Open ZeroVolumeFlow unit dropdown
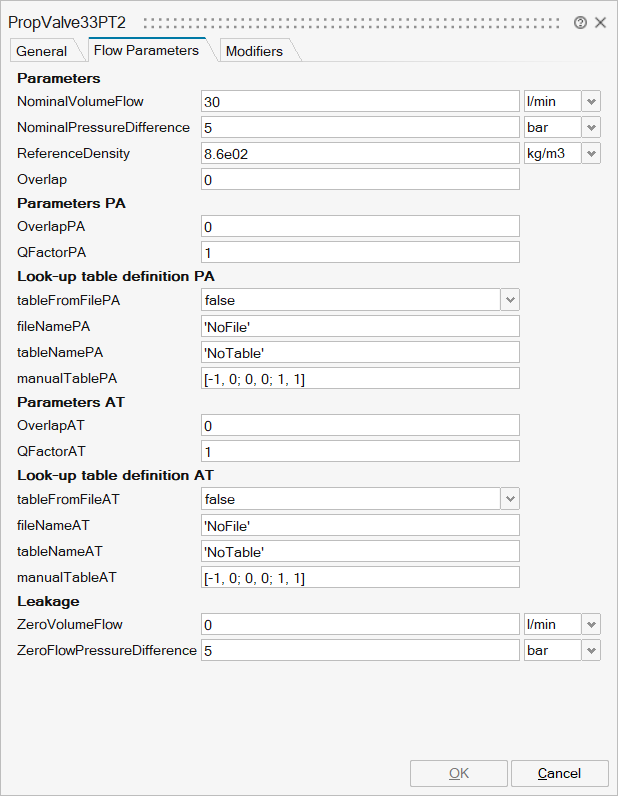The width and height of the screenshot is (618, 796). pyautogui.click(x=591, y=624)
